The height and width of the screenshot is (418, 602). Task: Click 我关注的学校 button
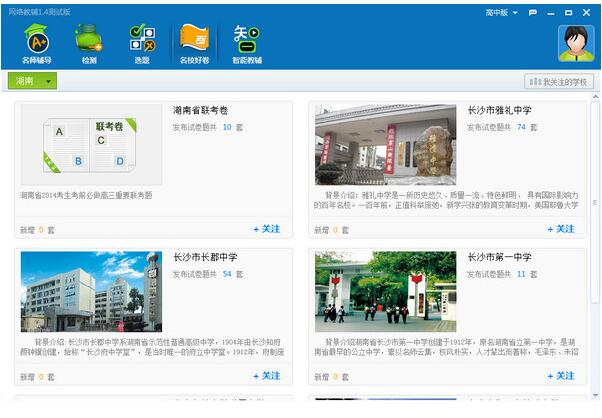coord(559,82)
